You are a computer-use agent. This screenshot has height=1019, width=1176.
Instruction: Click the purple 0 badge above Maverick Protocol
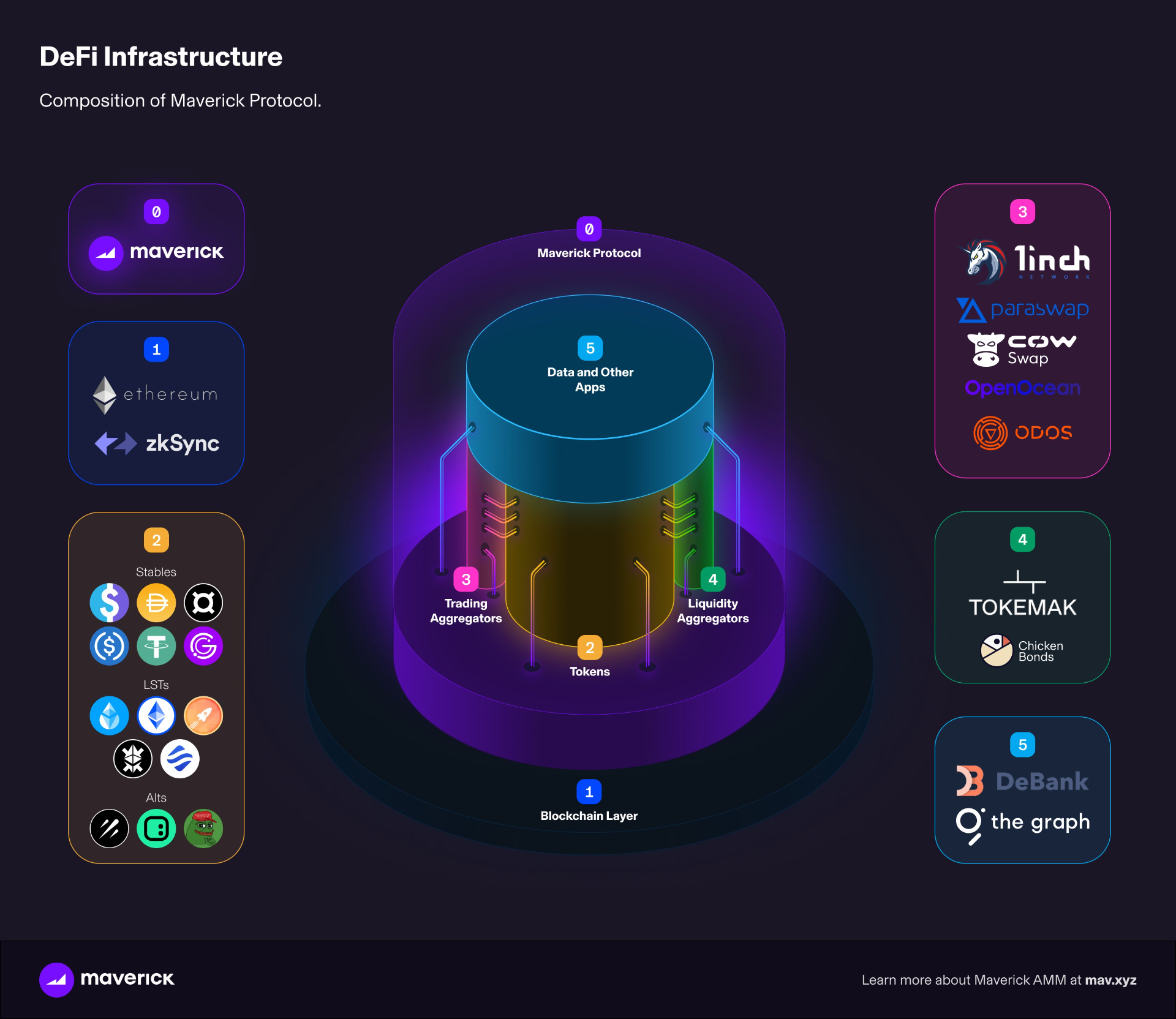[x=589, y=229]
